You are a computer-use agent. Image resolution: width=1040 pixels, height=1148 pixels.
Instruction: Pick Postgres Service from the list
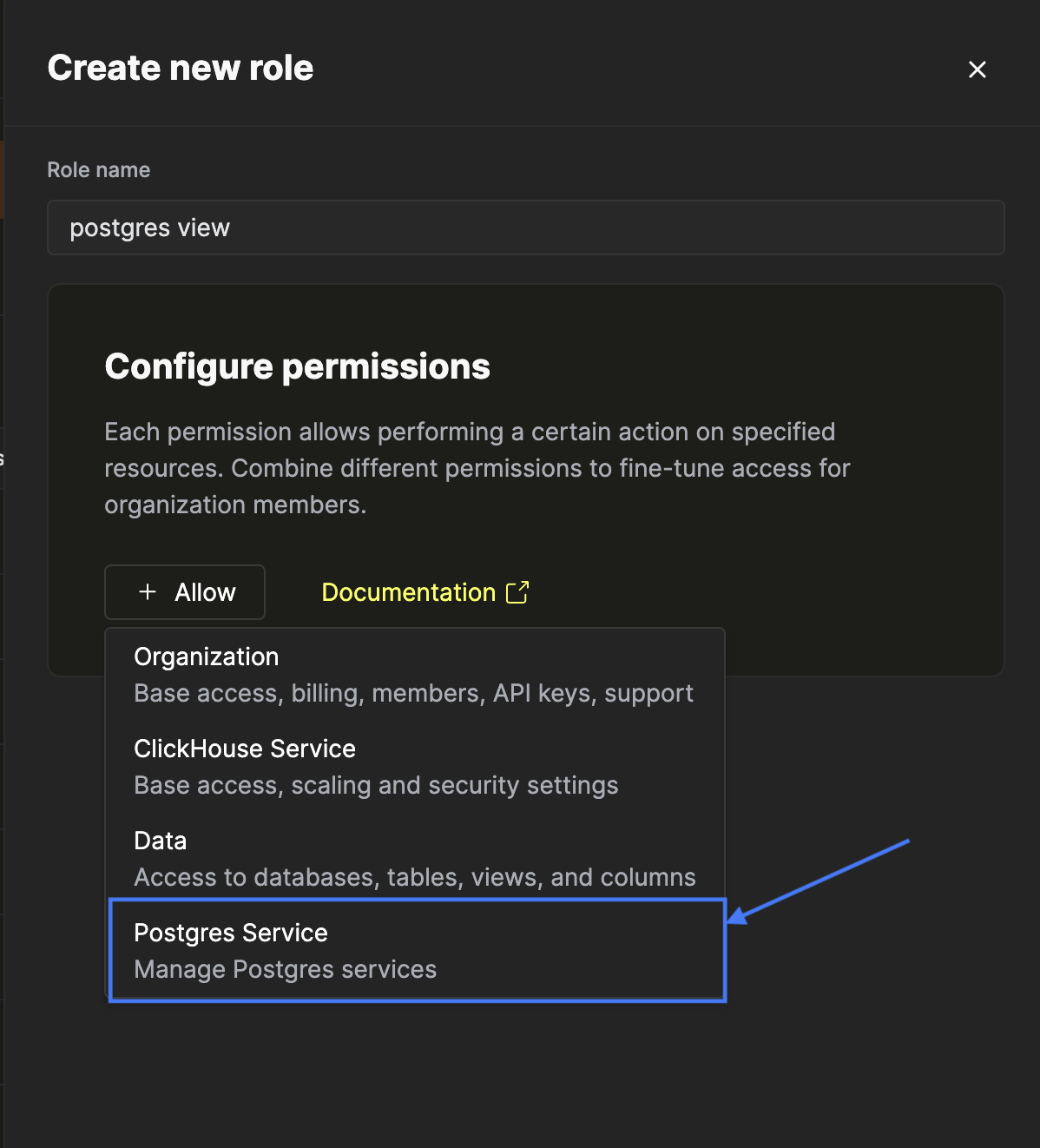tap(415, 951)
